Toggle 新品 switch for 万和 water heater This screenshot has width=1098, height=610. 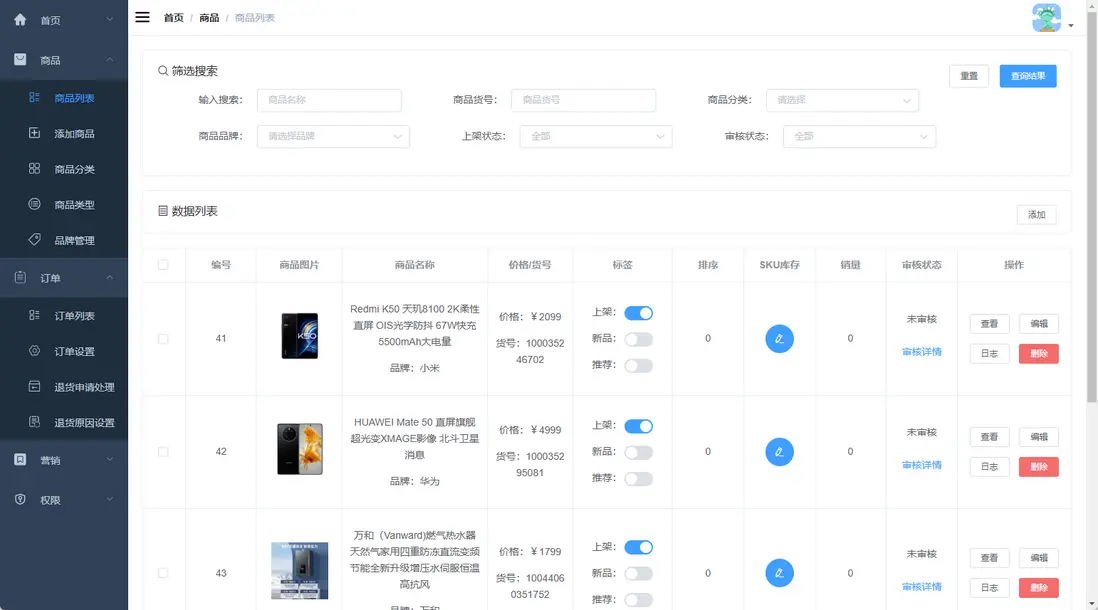[639, 574]
